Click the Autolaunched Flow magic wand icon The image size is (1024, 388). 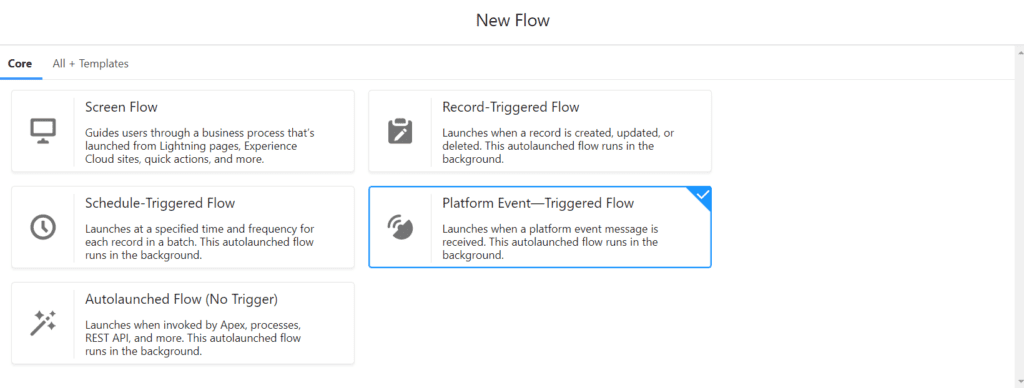tap(43, 323)
